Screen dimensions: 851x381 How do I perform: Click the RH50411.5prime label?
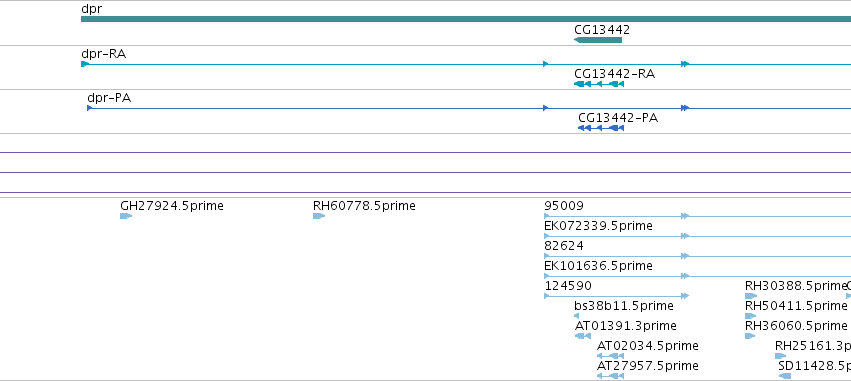point(796,306)
